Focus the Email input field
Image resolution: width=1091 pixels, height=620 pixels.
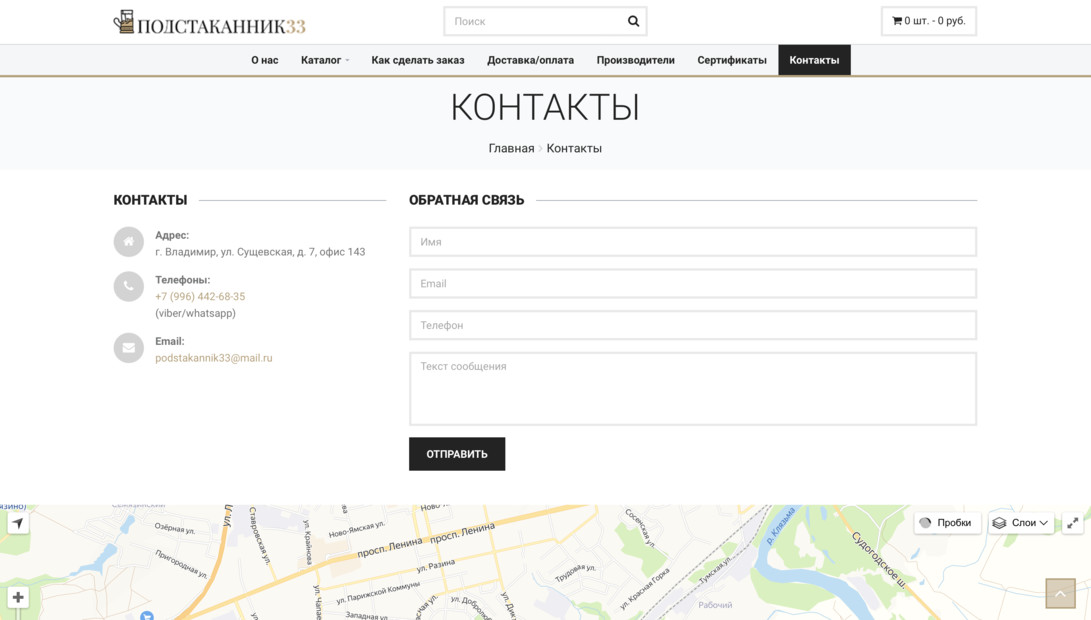(x=693, y=284)
